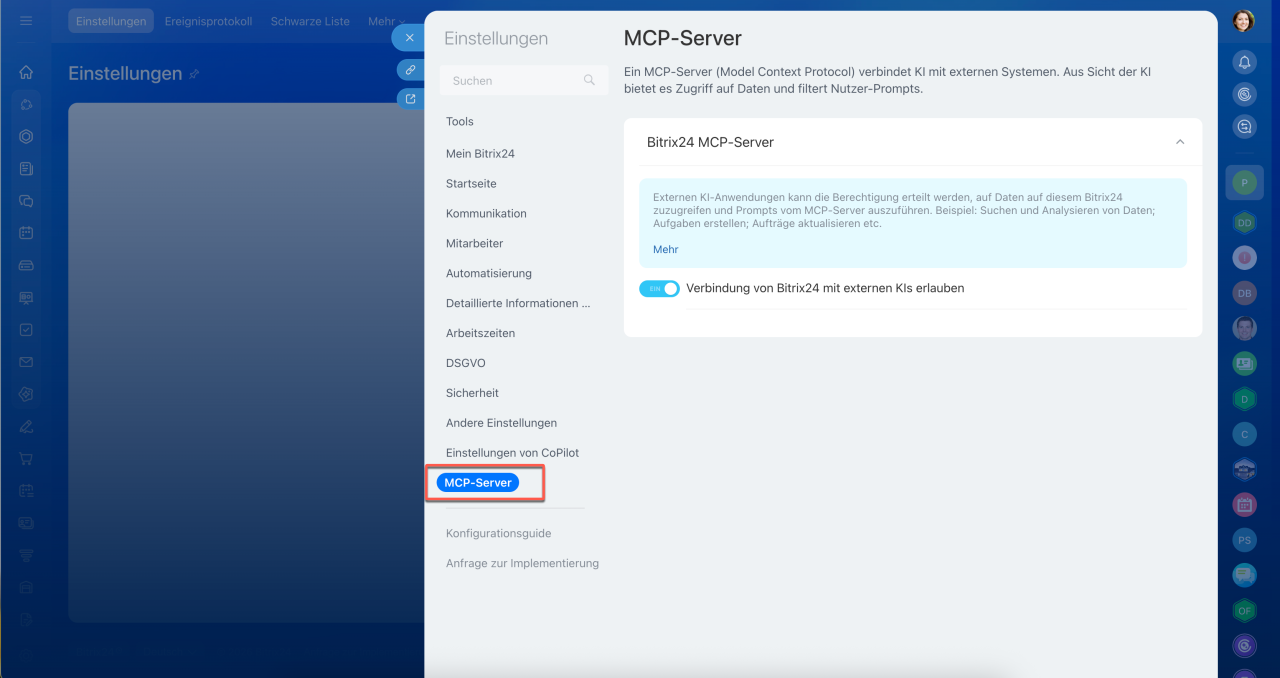
Task: Click the mail envelope icon in sidebar
Action: click(x=26, y=362)
